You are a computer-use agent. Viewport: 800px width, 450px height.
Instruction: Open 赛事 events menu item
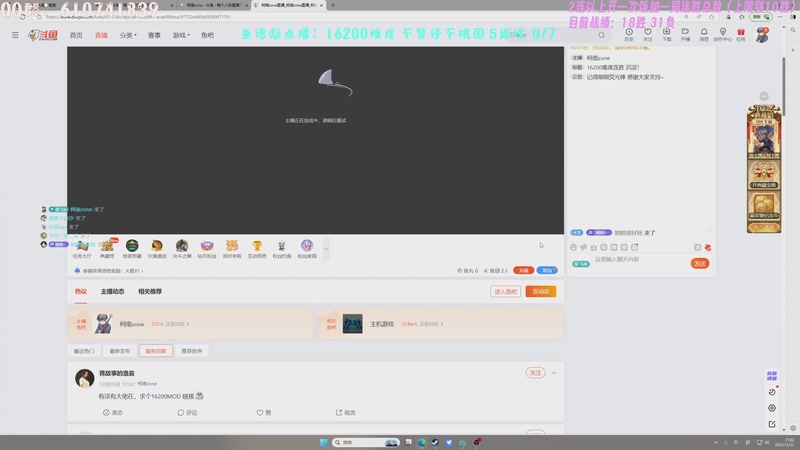(x=154, y=35)
